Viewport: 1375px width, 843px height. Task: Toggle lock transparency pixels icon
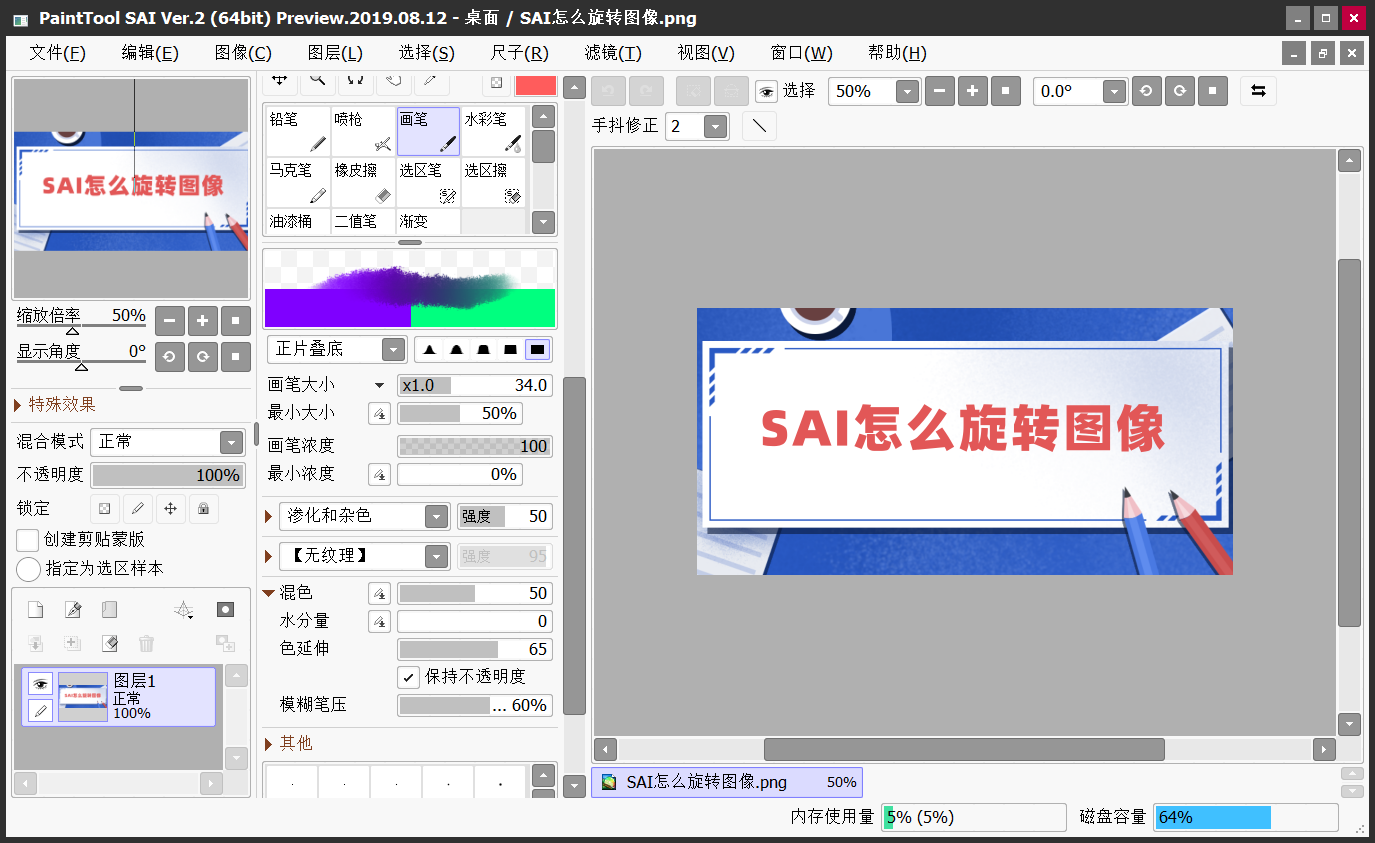click(x=105, y=509)
